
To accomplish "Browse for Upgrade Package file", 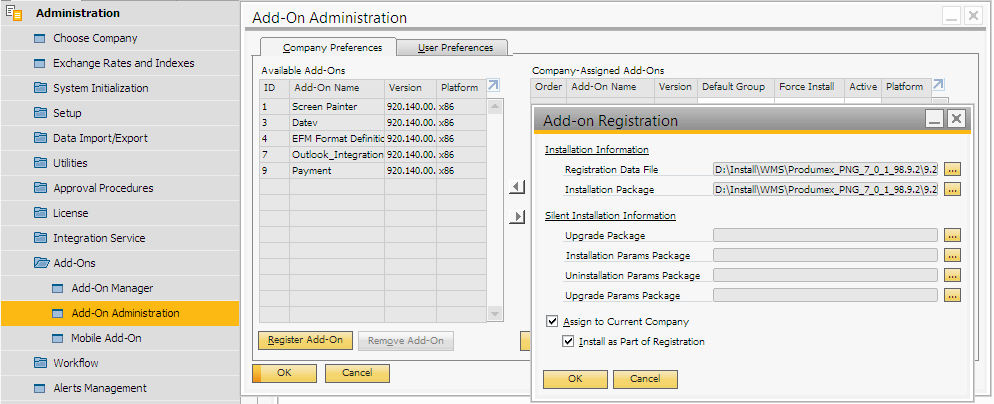I will tap(952, 235).
